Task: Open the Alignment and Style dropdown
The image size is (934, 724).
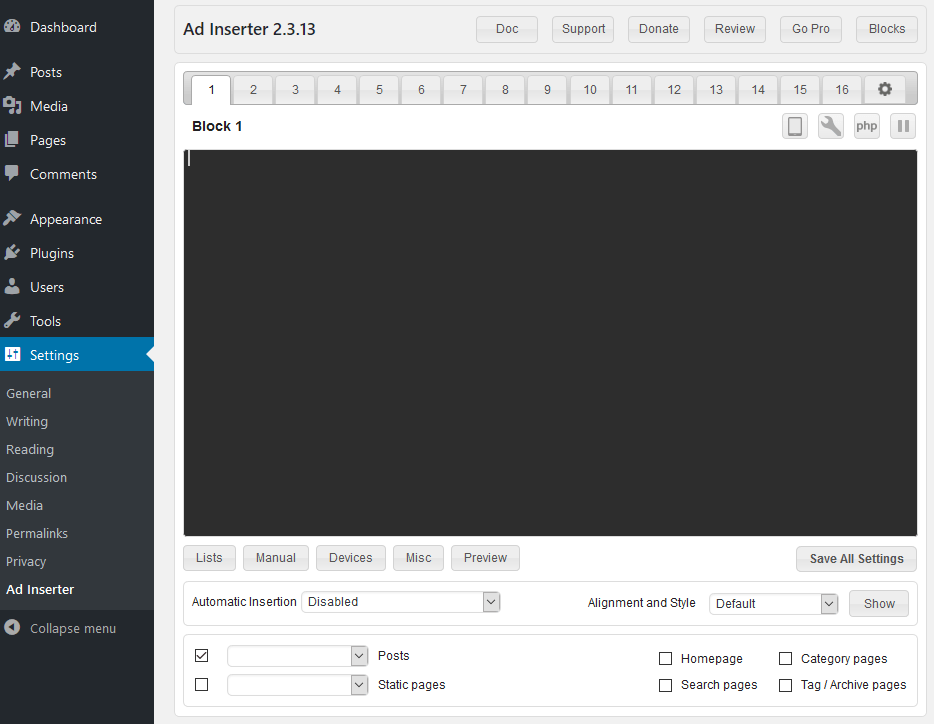Action: point(773,603)
